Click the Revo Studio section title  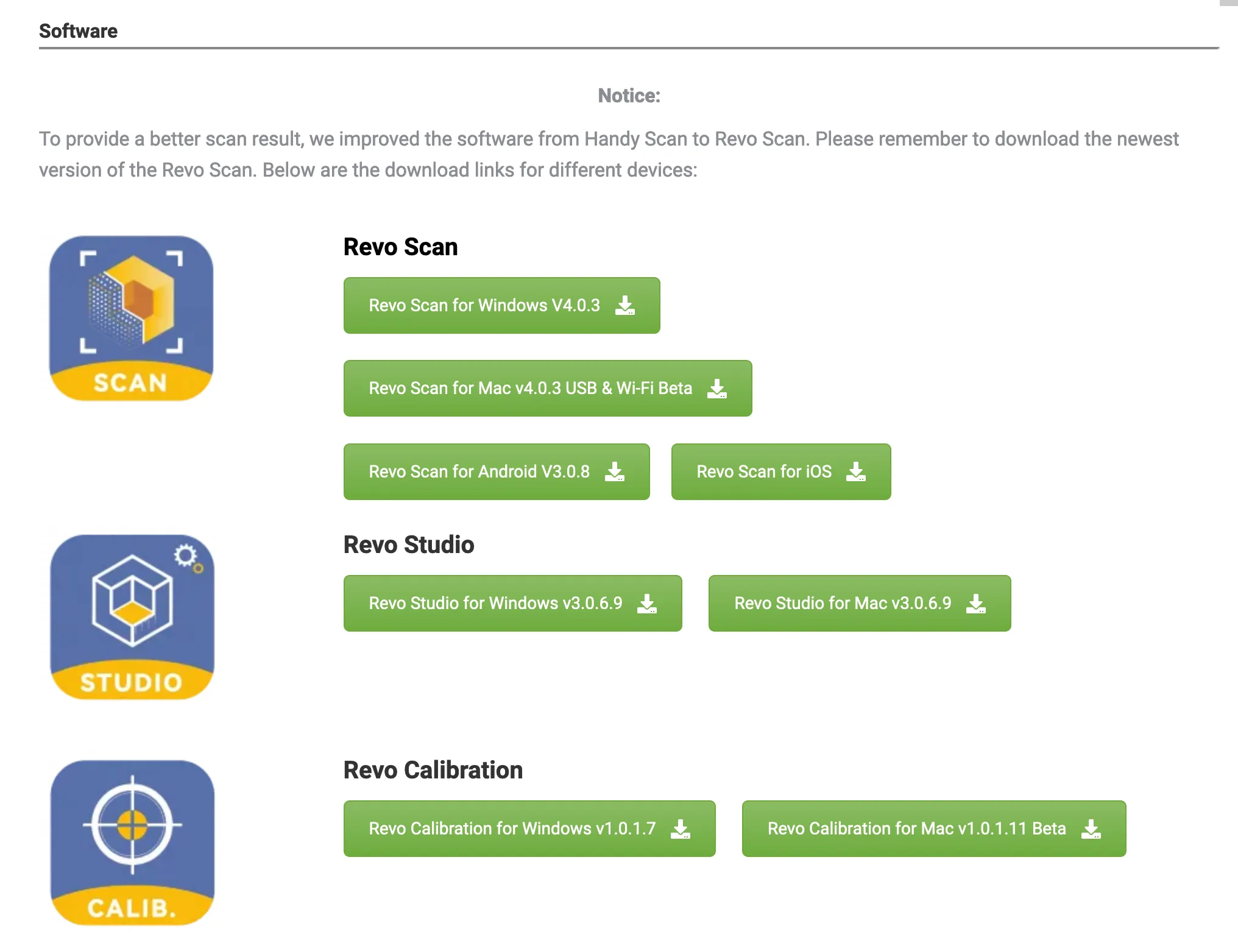click(x=409, y=545)
